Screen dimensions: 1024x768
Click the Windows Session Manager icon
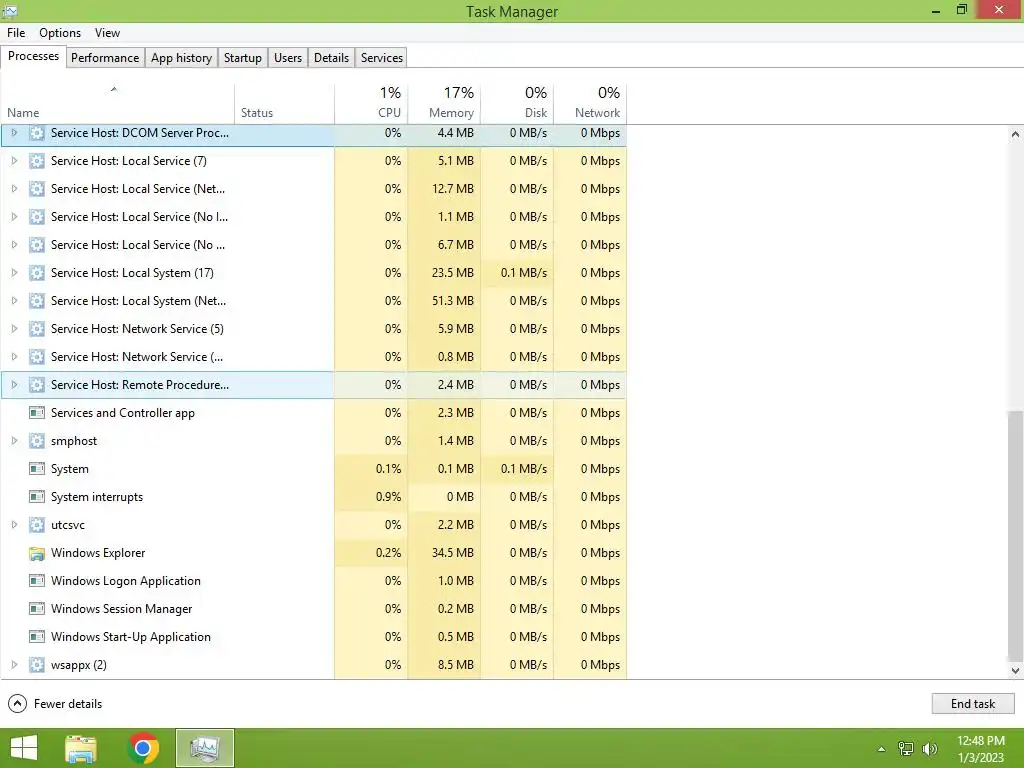(37, 609)
